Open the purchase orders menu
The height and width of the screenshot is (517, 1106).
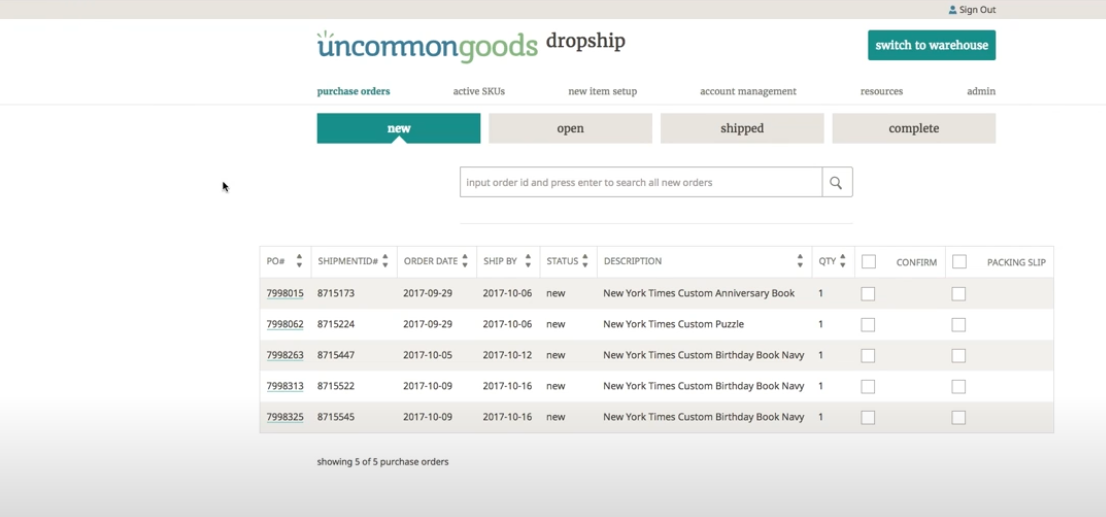(353, 91)
